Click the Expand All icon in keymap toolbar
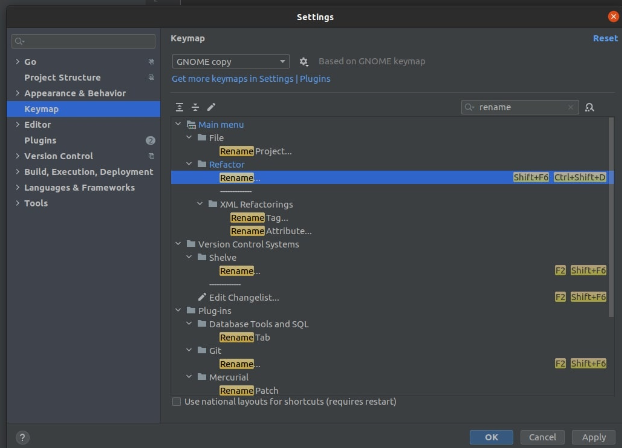The image size is (622, 448). [x=180, y=107]
